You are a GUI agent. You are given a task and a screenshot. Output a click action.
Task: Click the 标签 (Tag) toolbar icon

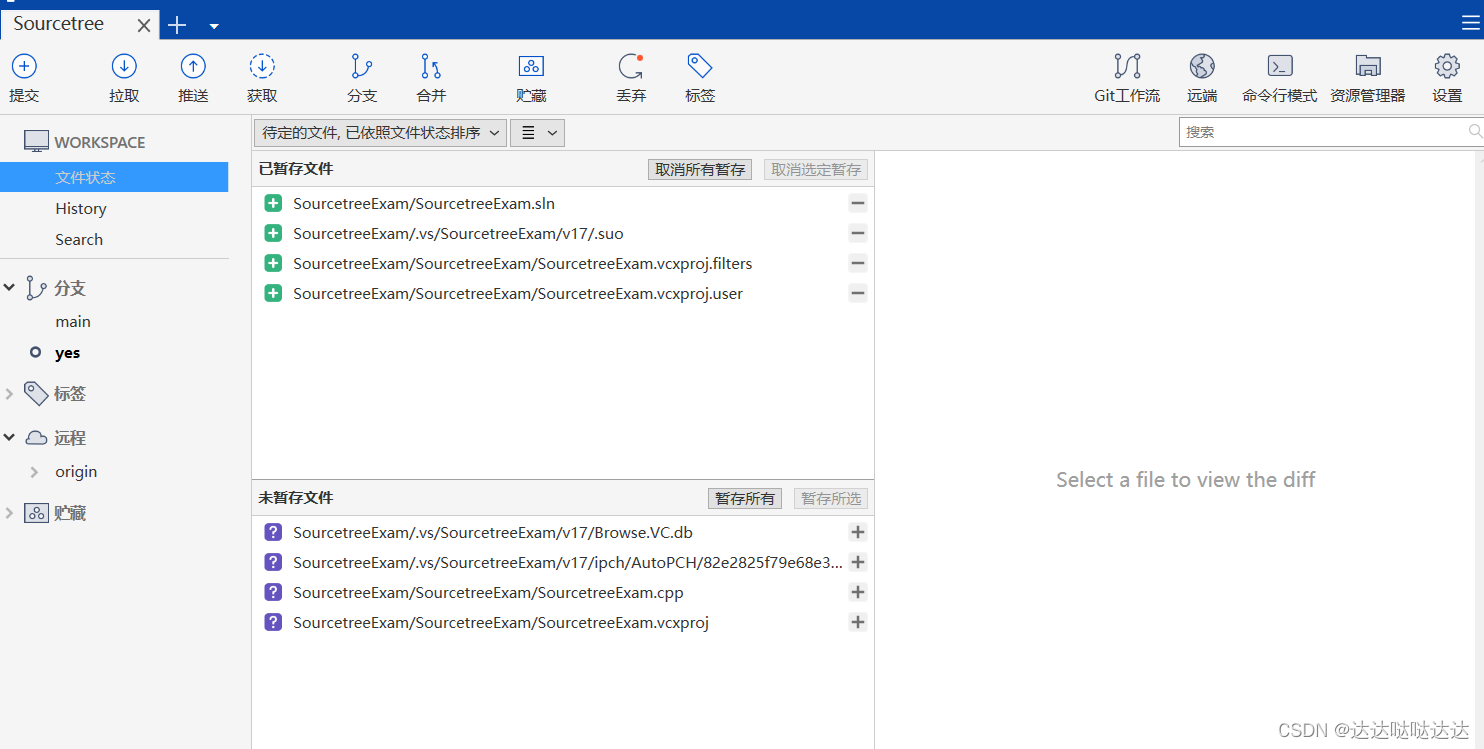700,78
